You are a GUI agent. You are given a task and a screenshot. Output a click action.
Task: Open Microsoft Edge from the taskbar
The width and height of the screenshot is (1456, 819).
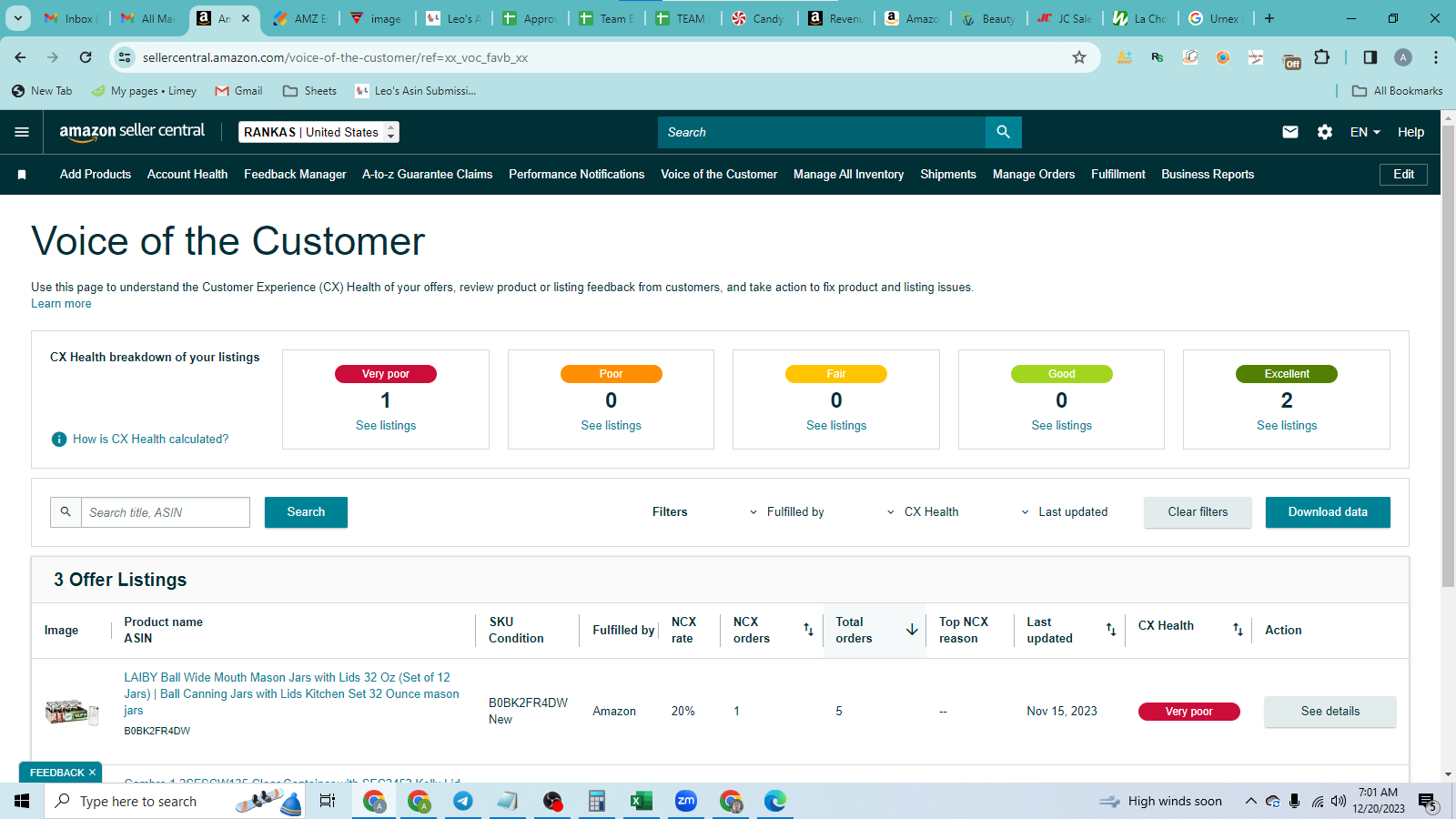[x=775, y=801]
